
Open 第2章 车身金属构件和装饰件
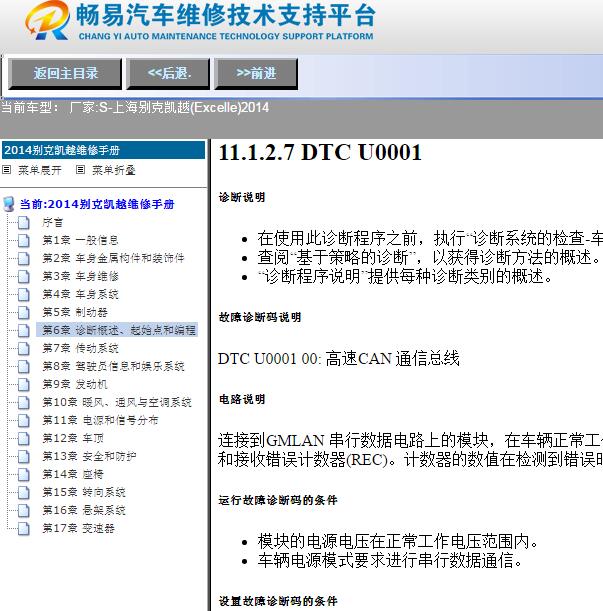tap(113, 258)
